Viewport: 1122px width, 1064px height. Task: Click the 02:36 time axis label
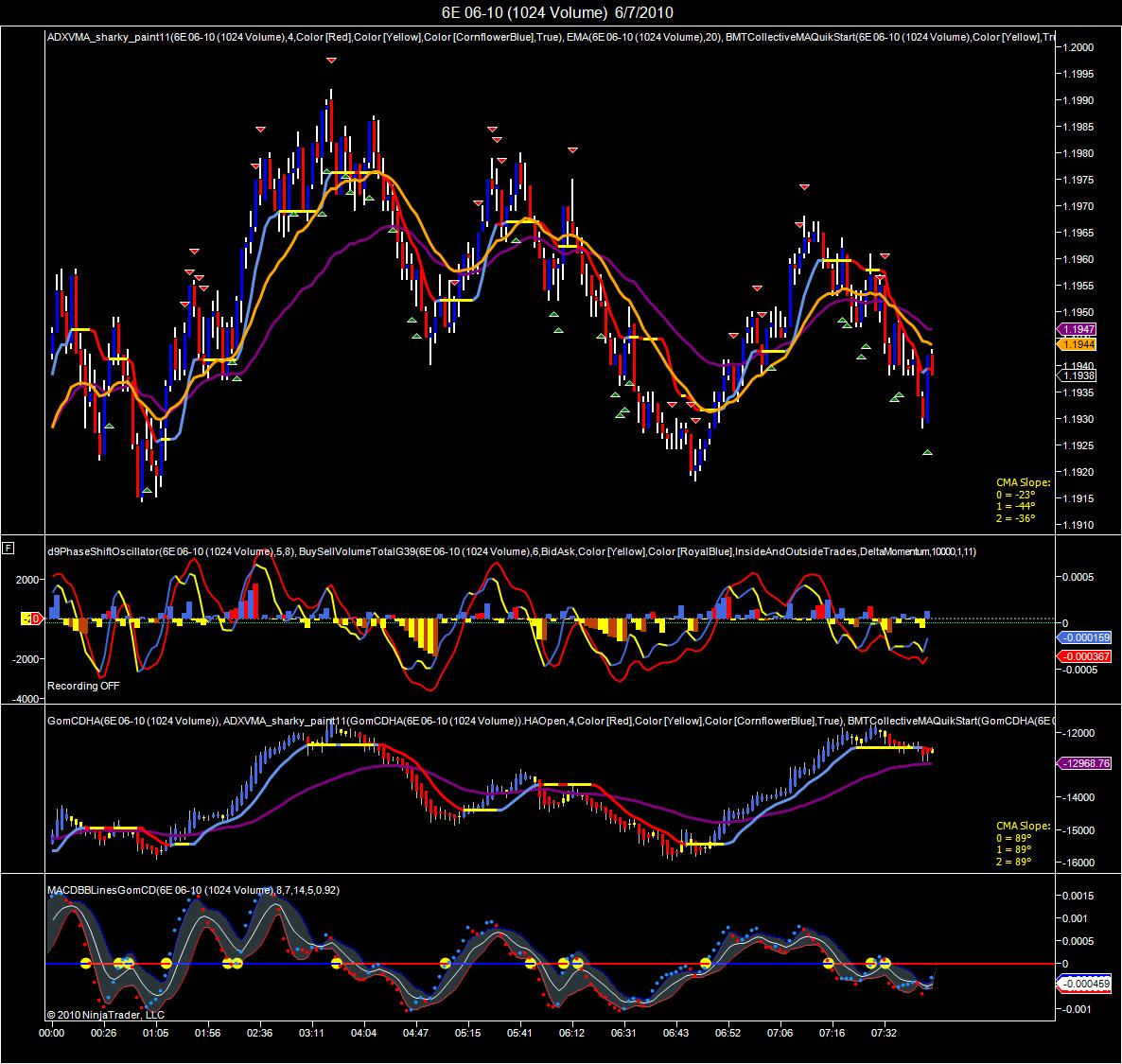pyautogui.click(x=260, y=1033)
